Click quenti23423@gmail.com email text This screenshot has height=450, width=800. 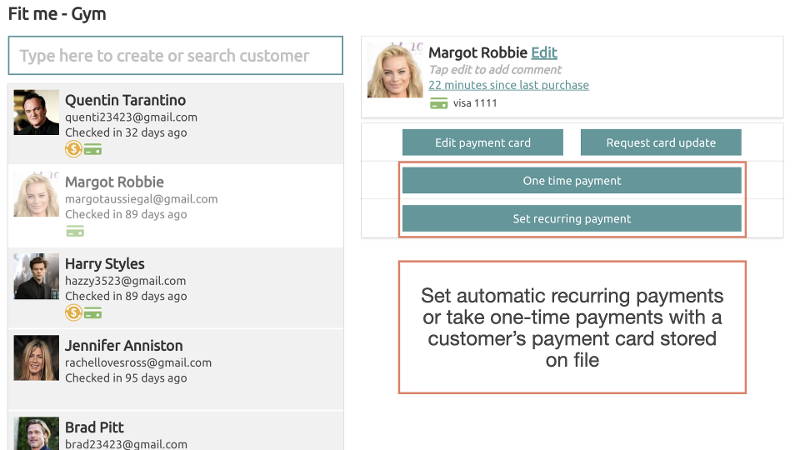pos(131,117)
